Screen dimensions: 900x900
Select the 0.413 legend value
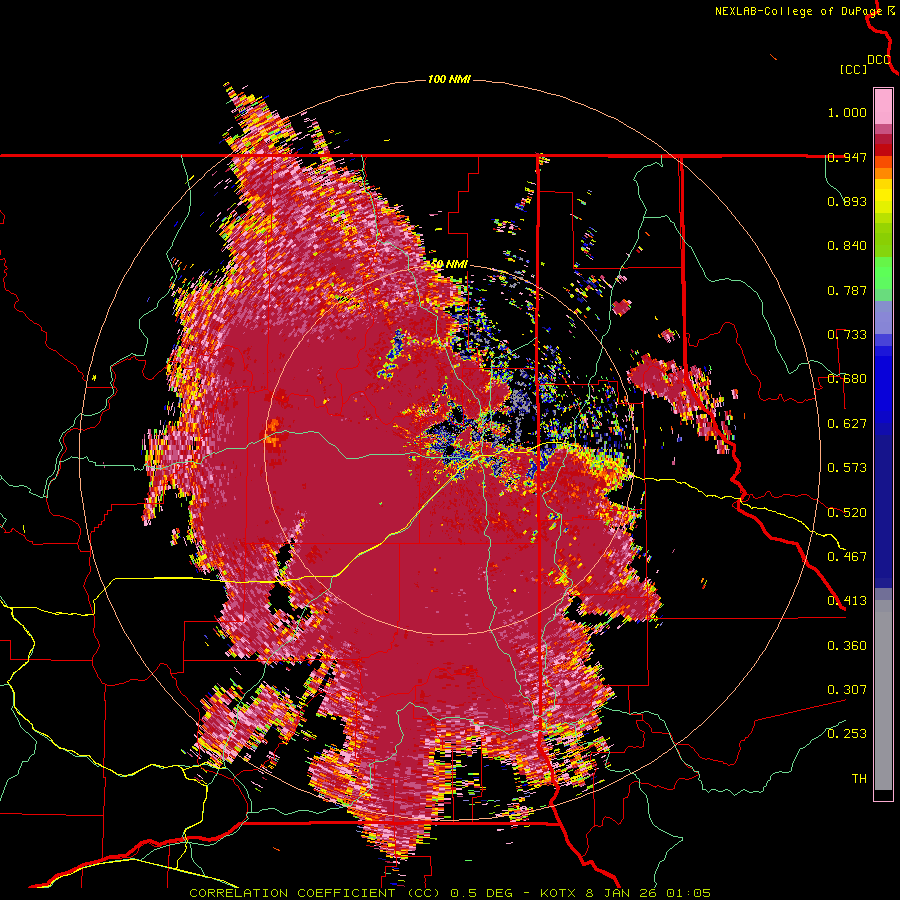(x=847, y=601)
